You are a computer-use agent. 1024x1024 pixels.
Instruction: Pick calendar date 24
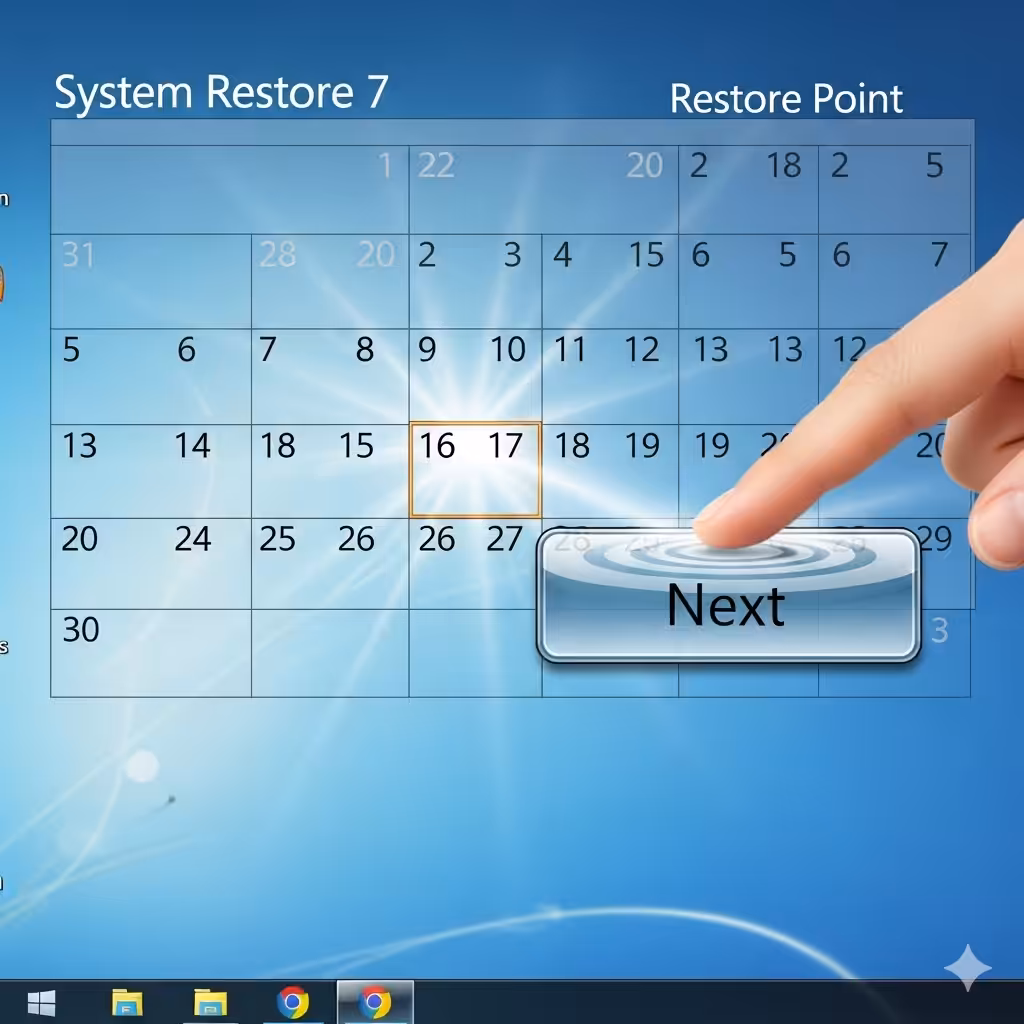[193, 539]
